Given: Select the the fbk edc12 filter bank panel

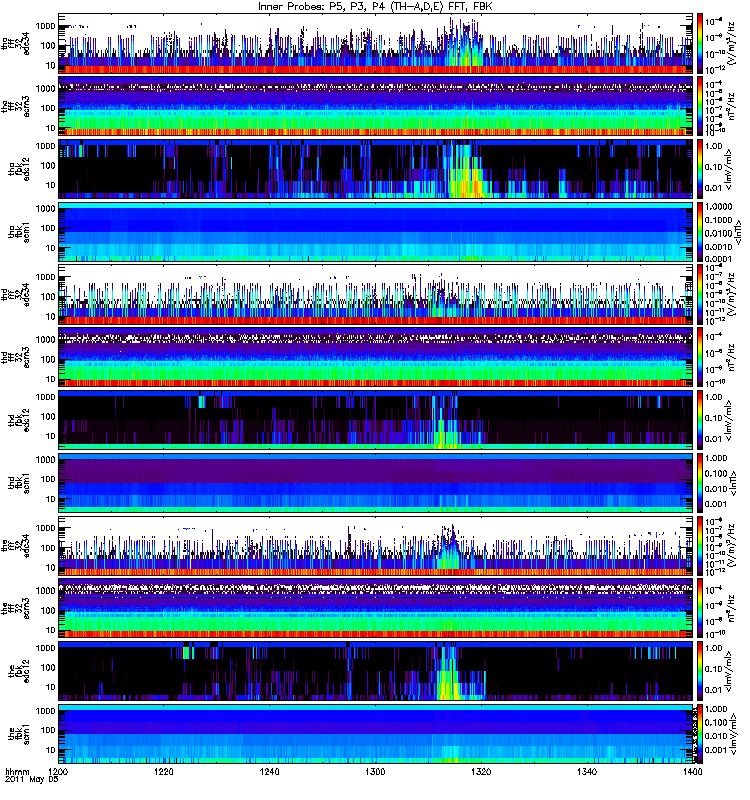Looking at the screenshot, I should point(376,671).
